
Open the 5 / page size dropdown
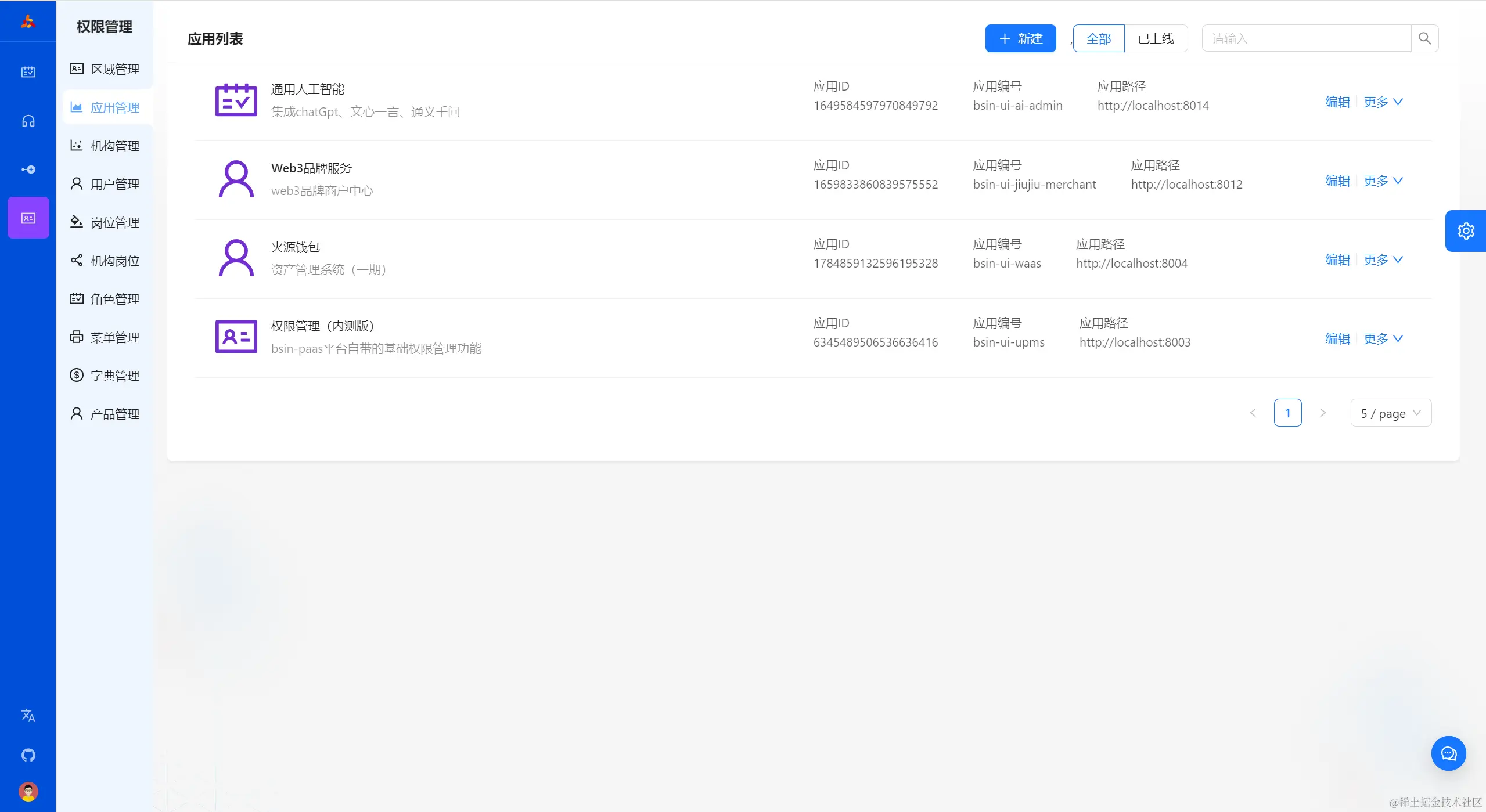(x=1390, y=413)
